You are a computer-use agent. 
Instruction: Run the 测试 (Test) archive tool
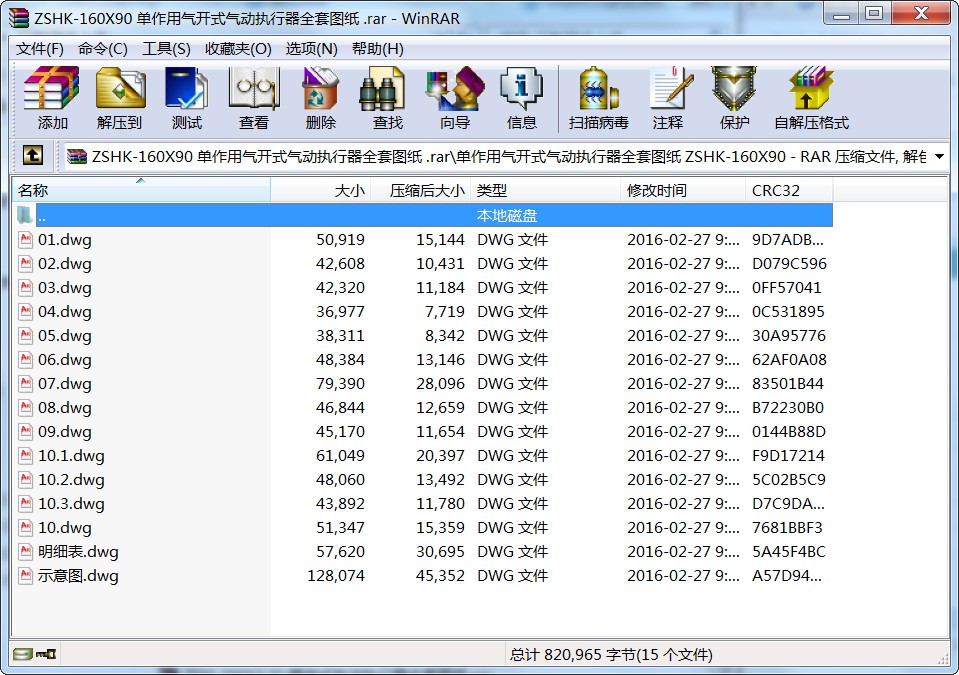pyautogui.click(x=187, y=98)
